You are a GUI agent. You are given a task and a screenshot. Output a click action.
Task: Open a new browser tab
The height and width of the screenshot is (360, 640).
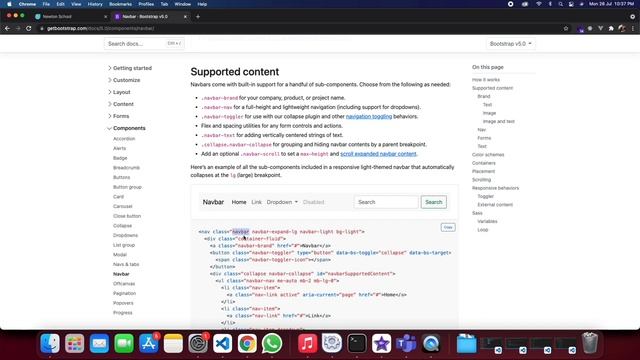tap(198, 17)
